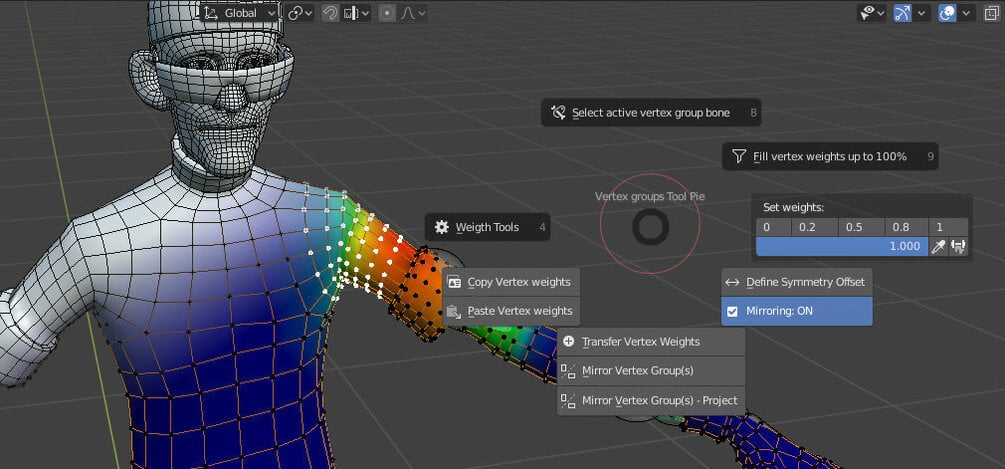Click Copy Vertex weights
1005x469 pixels.
511,282
